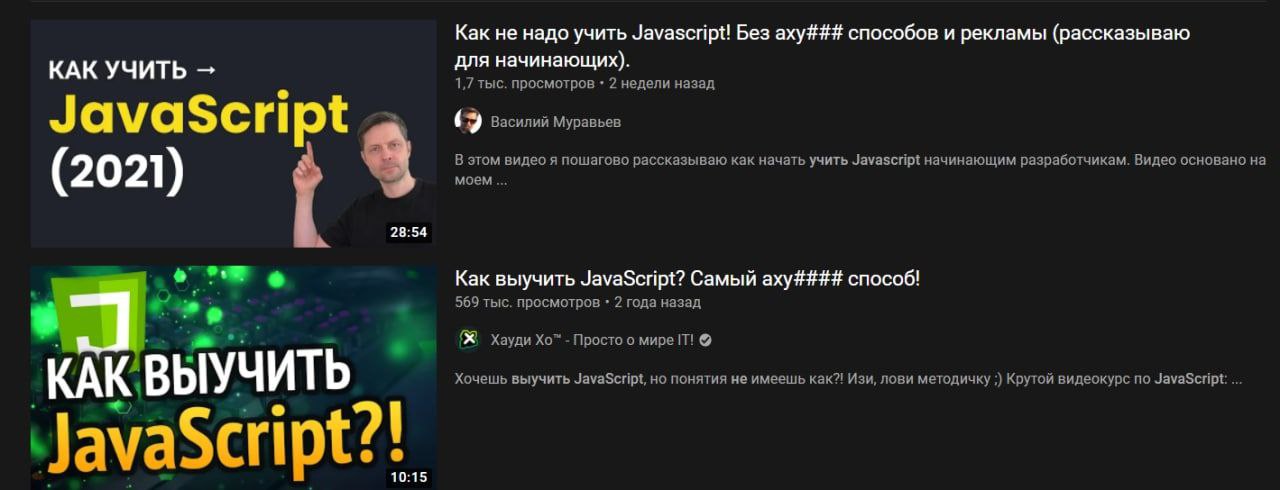Click the 10:15 duration badge

pos(408,477)
